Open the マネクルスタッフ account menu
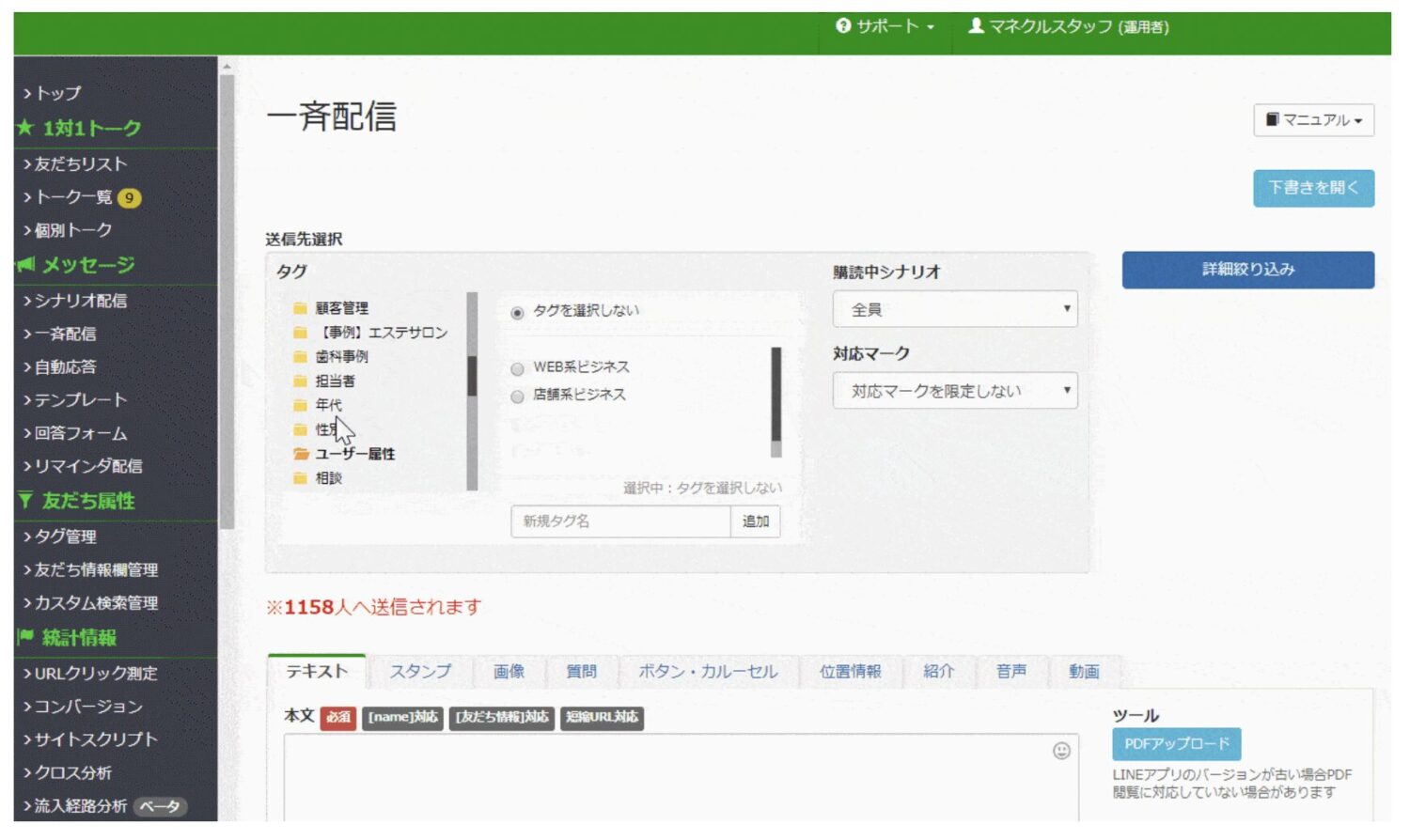1410x840 pixels. [1069, 26]
